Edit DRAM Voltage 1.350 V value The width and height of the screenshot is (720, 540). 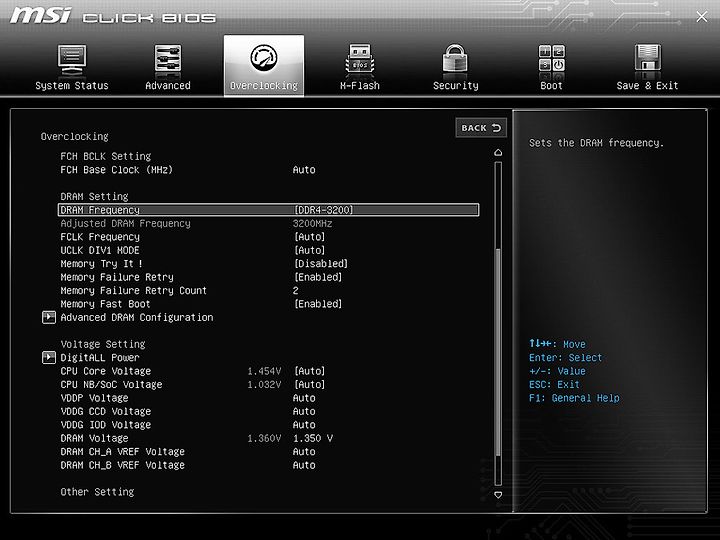[x=313, y=438]
